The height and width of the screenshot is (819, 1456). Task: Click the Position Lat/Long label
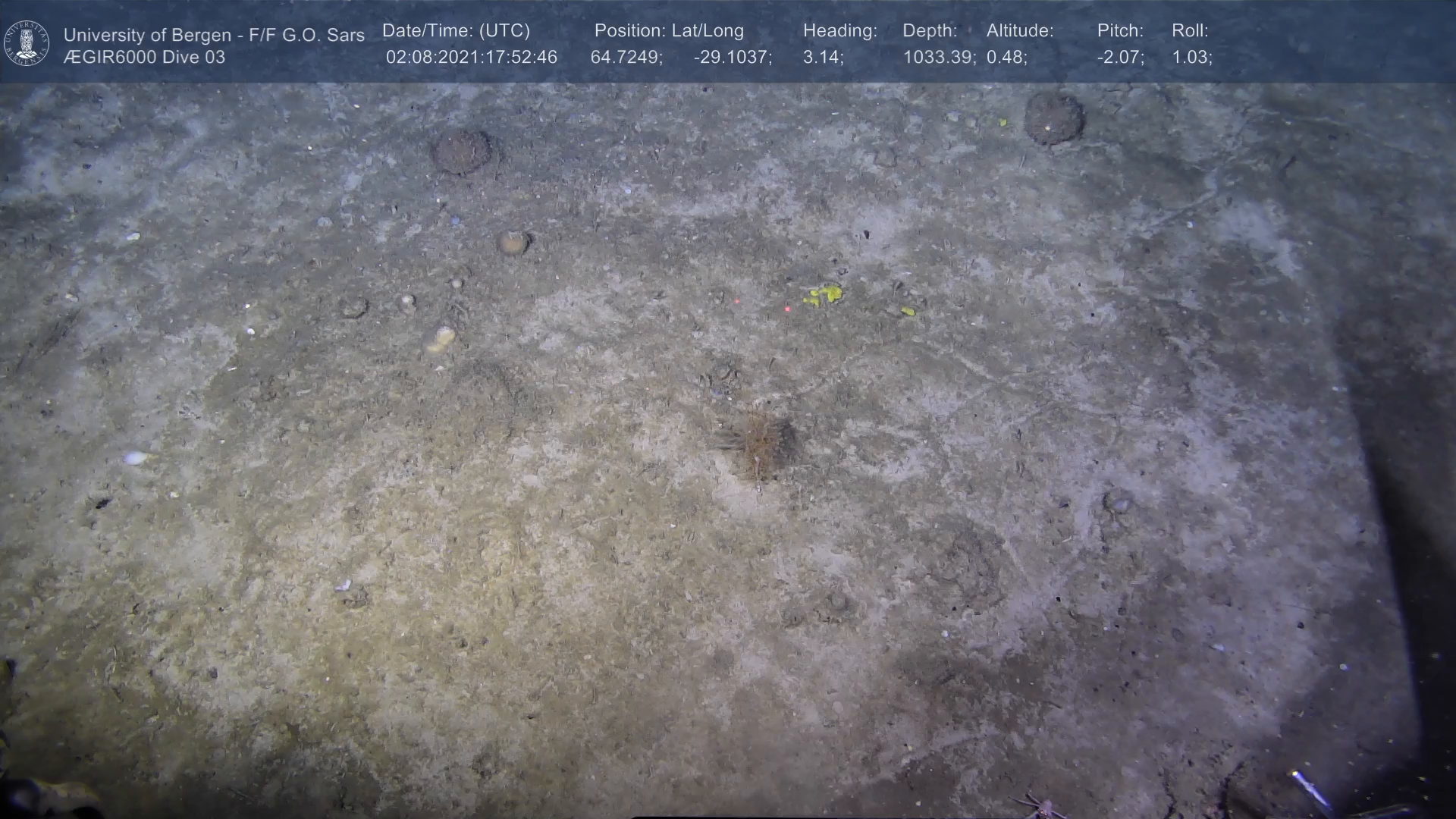pyautogui.click(x=669, y=31)
